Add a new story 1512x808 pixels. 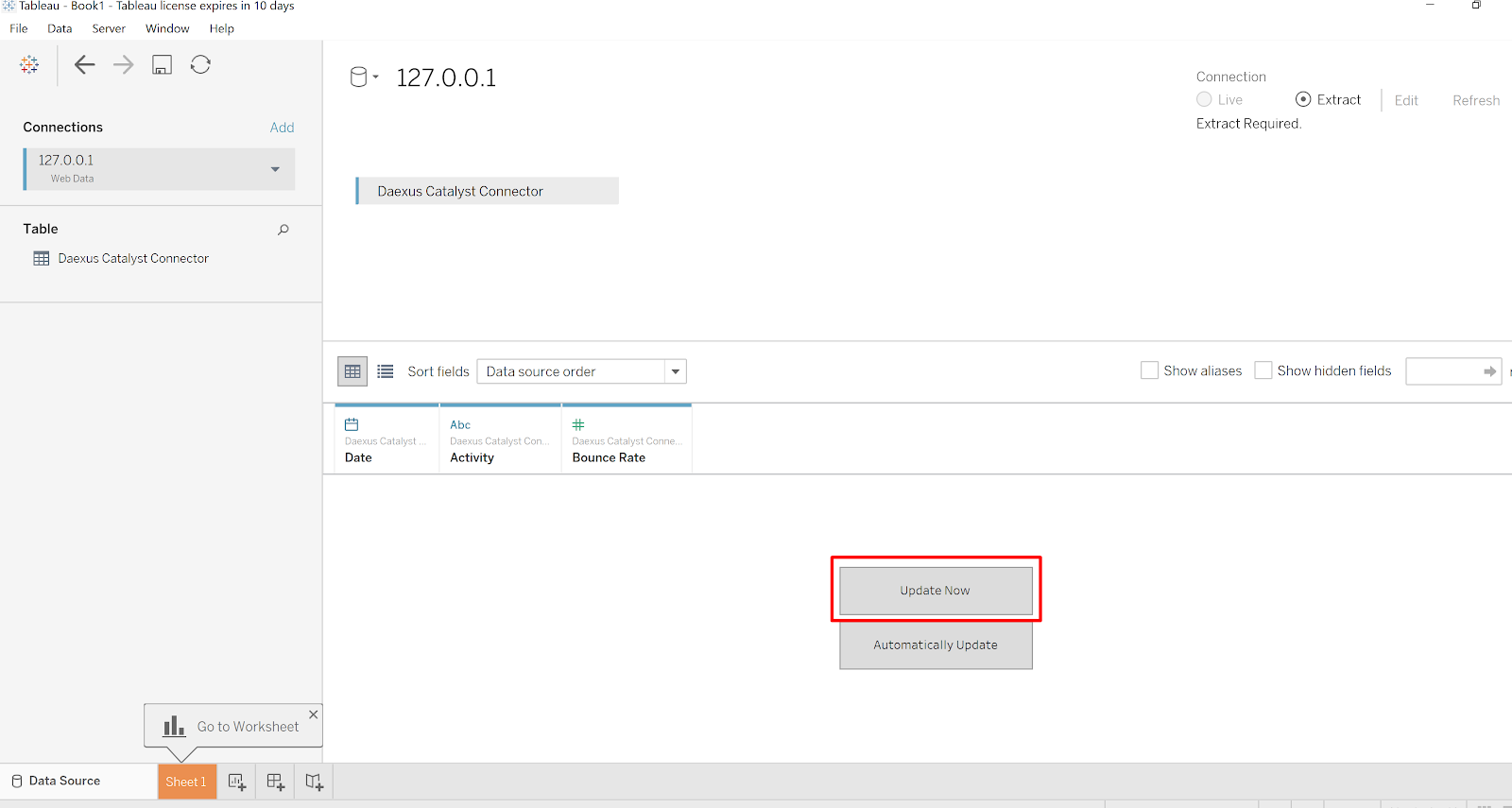pos(315,782)
